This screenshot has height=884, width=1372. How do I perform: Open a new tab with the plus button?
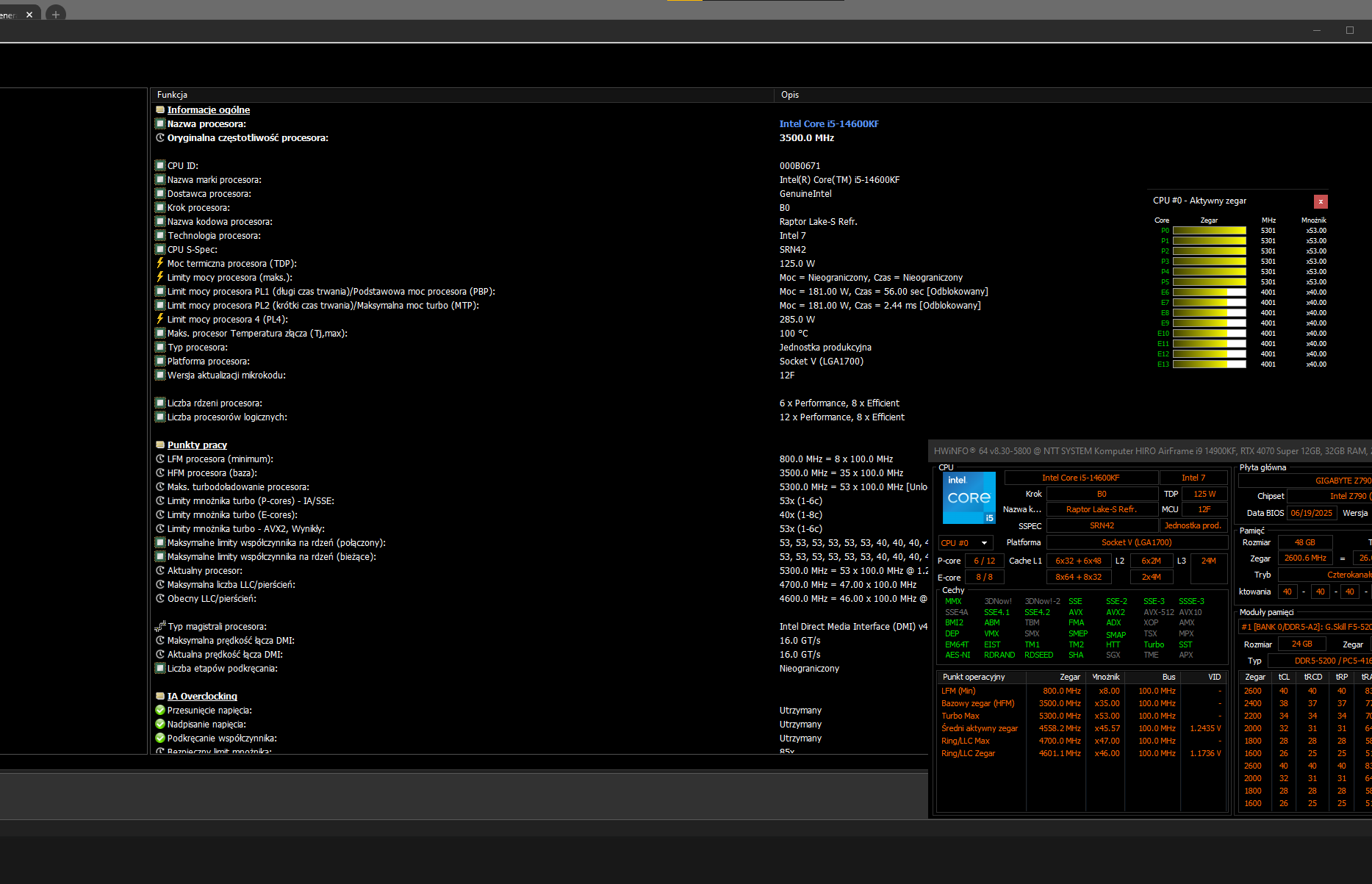point(56,14)
